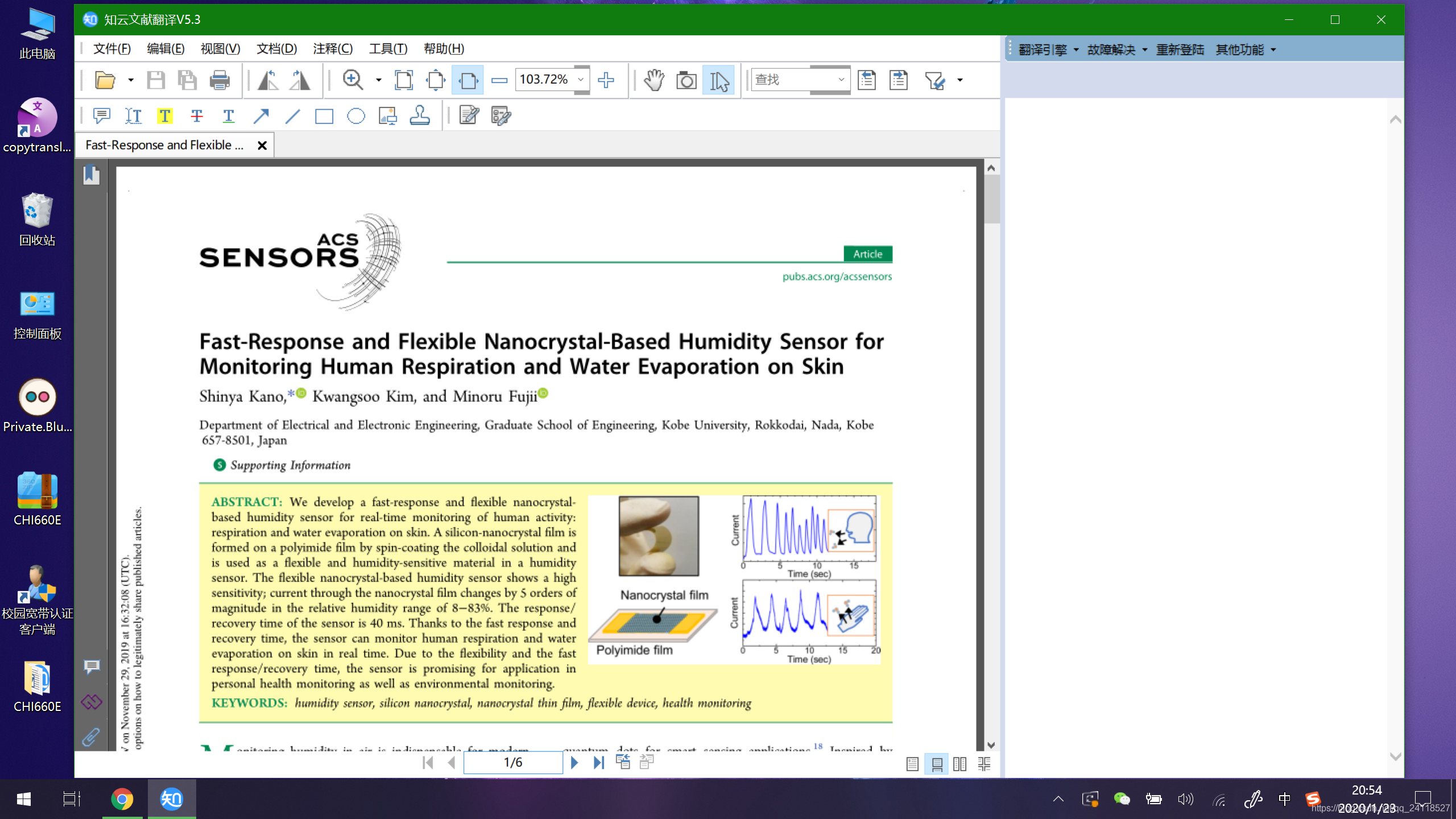Open the comments side panel

(x=92, y=666)
